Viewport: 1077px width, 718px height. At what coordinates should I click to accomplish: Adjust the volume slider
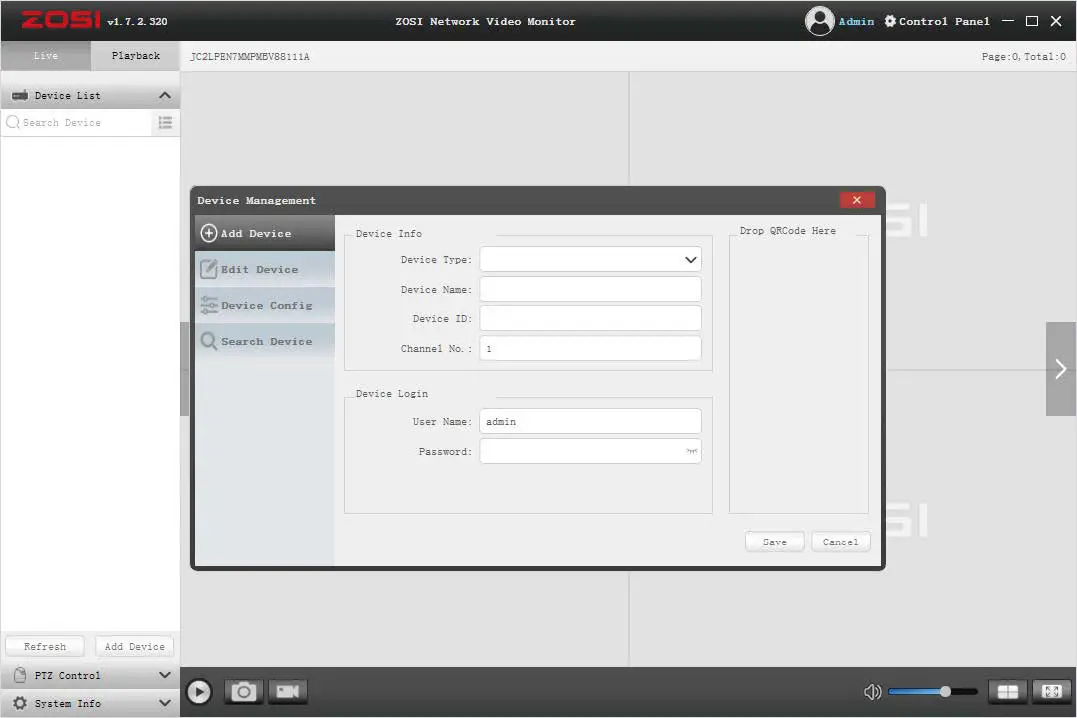(x=933, y=692)
